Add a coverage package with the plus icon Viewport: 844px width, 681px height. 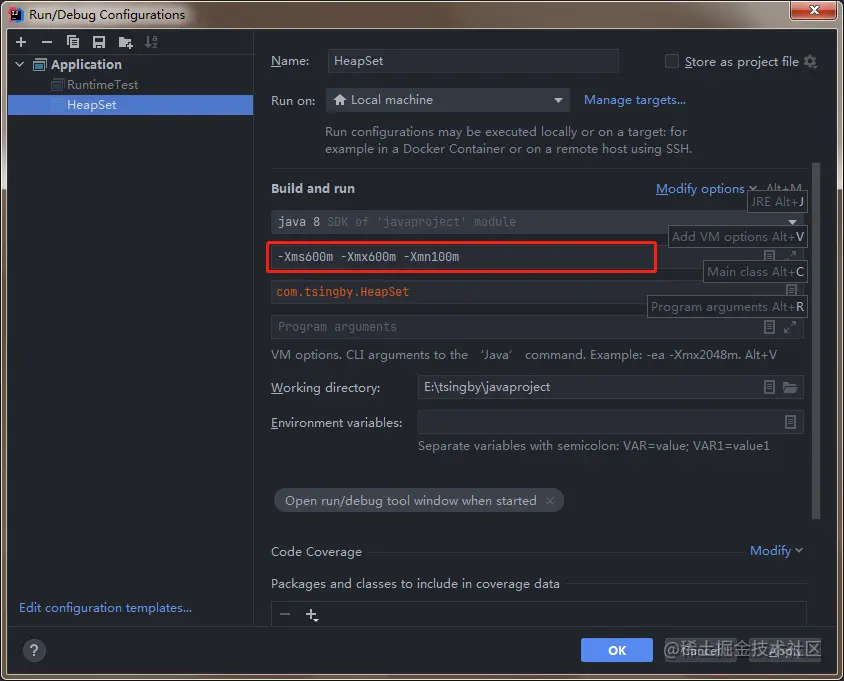(312, 614)
